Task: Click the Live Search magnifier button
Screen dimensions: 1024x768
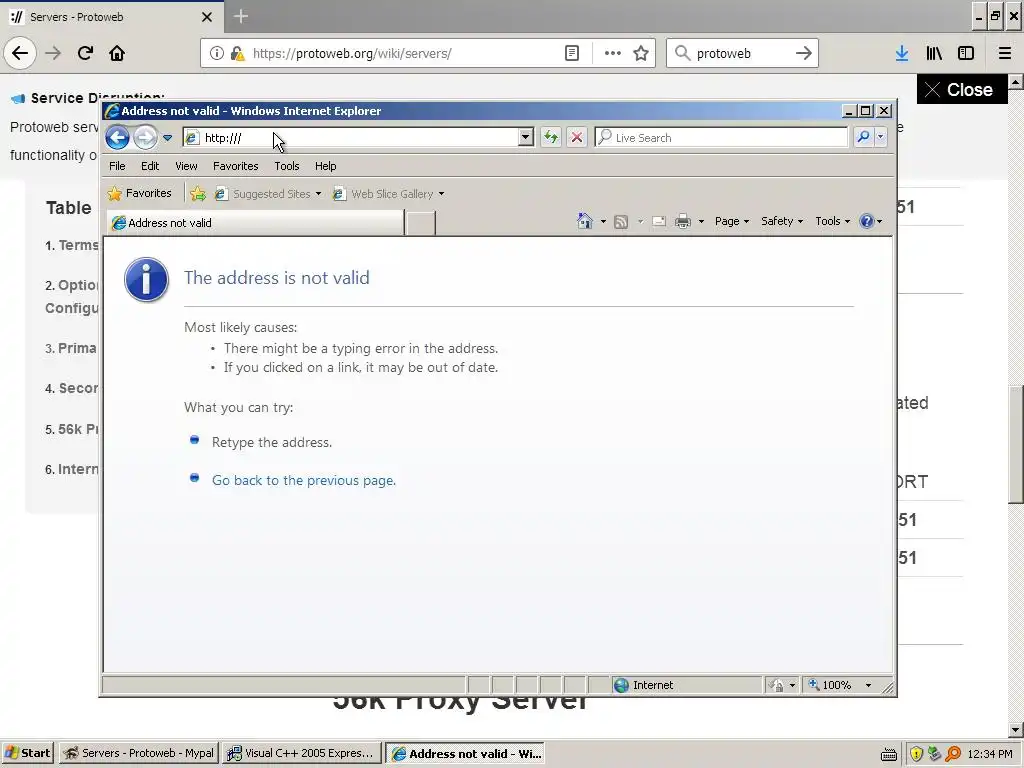Action: pos(863,137)
